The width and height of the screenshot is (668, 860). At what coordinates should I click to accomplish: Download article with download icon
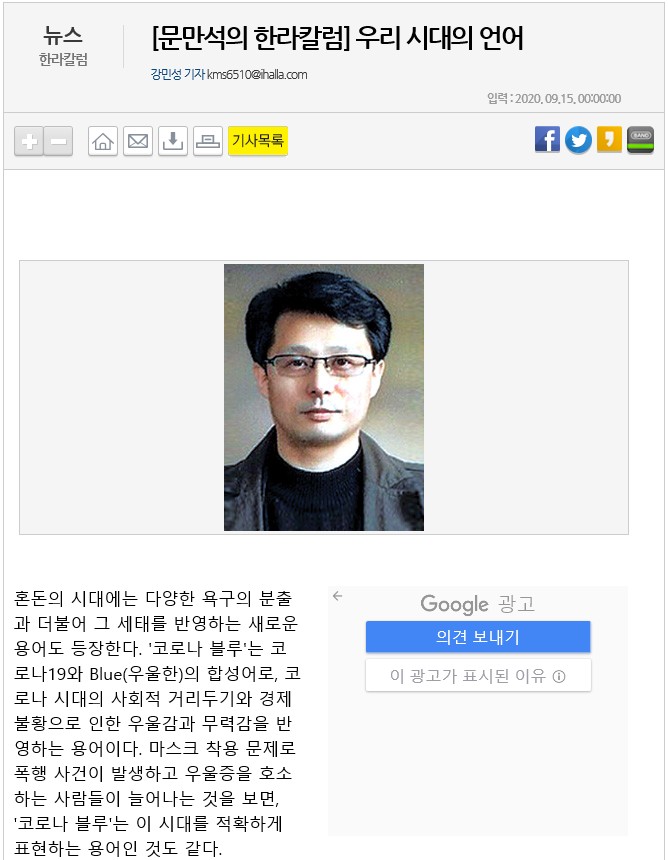(173, 142)
